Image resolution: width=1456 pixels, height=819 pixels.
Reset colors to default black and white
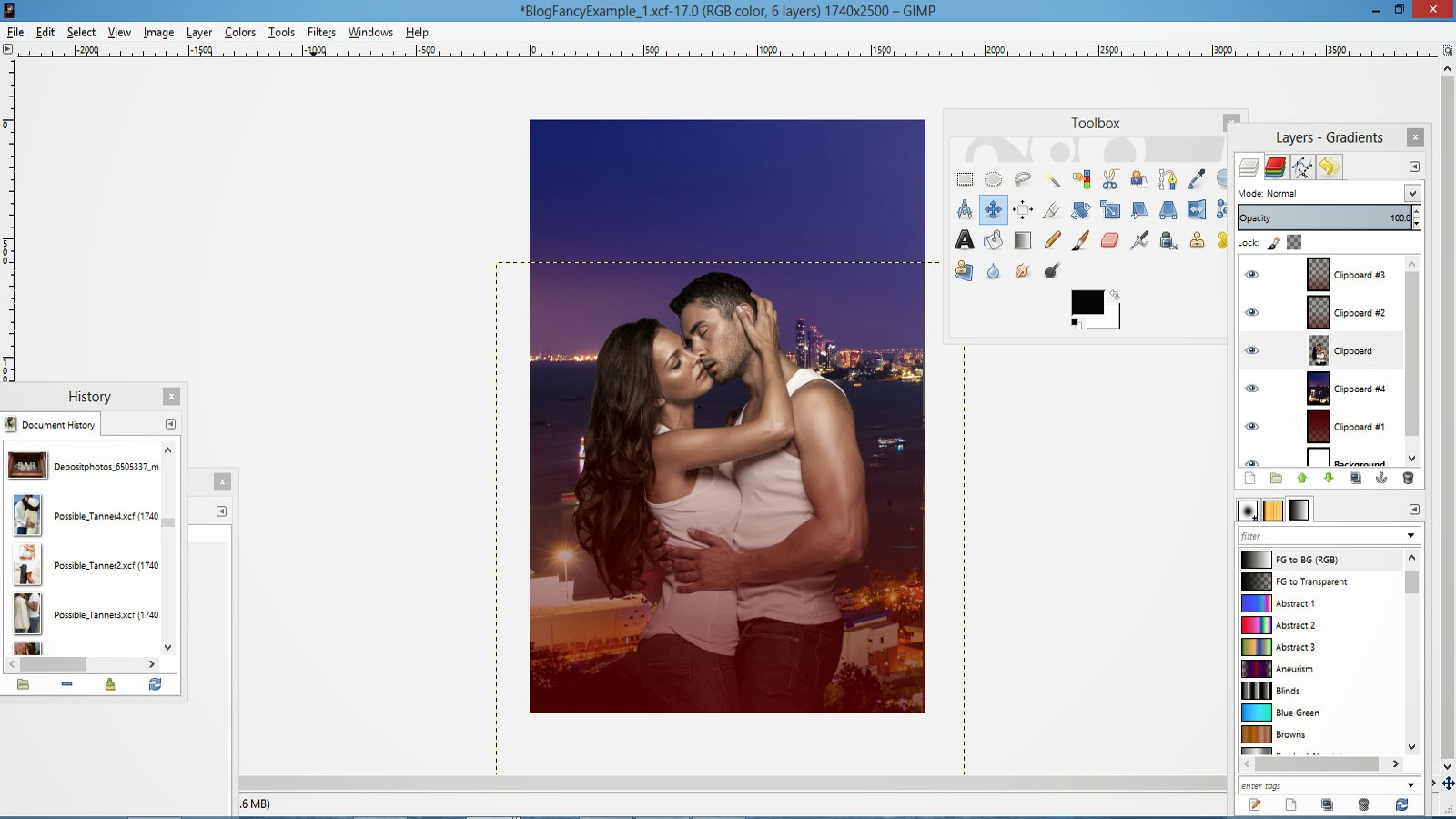point(1077,323)
